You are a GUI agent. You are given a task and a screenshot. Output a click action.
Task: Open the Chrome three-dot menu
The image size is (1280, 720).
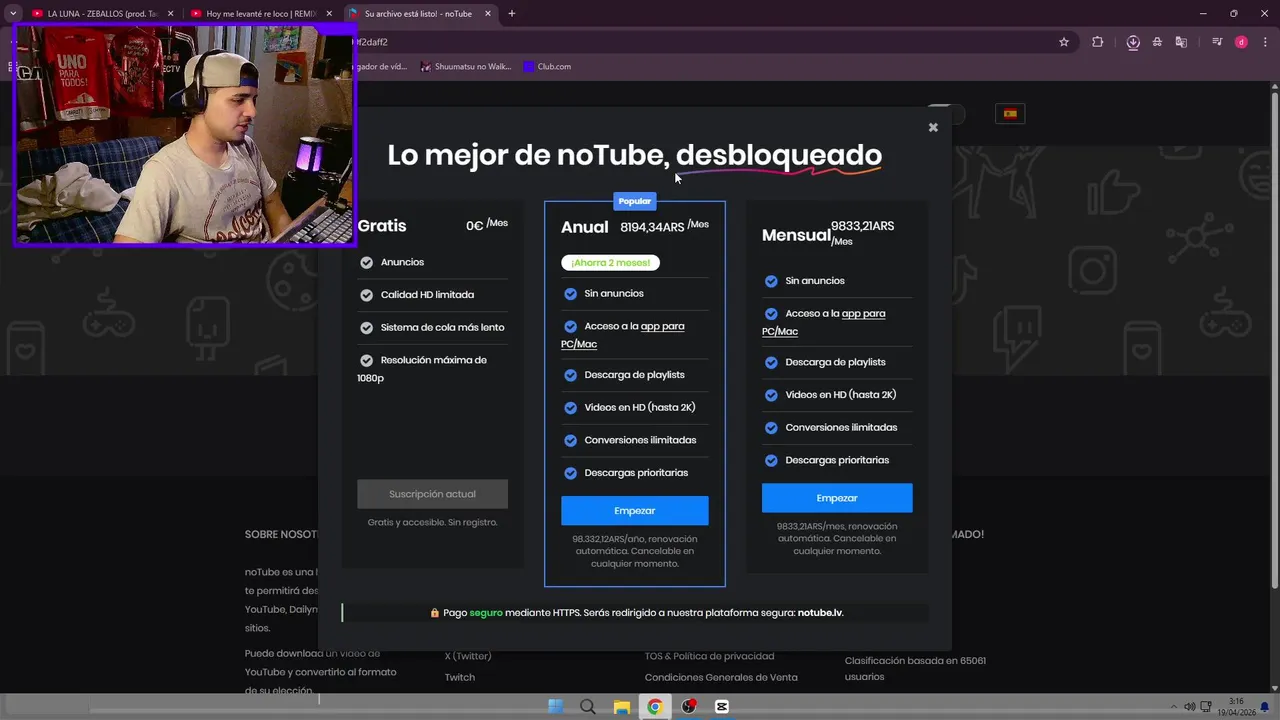coord(1263,42)
